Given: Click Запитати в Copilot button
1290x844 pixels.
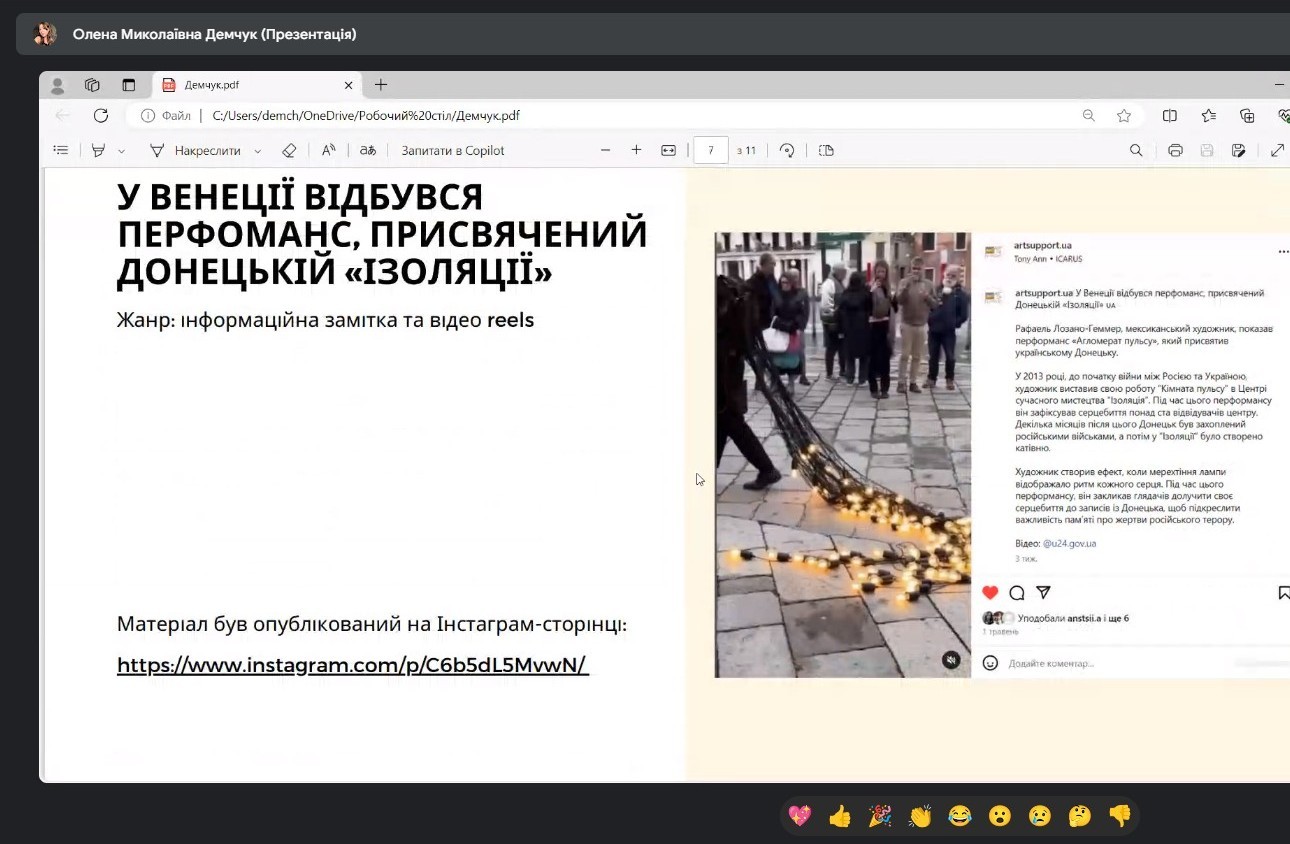Looking at the screenshot, I should point(453,151).
